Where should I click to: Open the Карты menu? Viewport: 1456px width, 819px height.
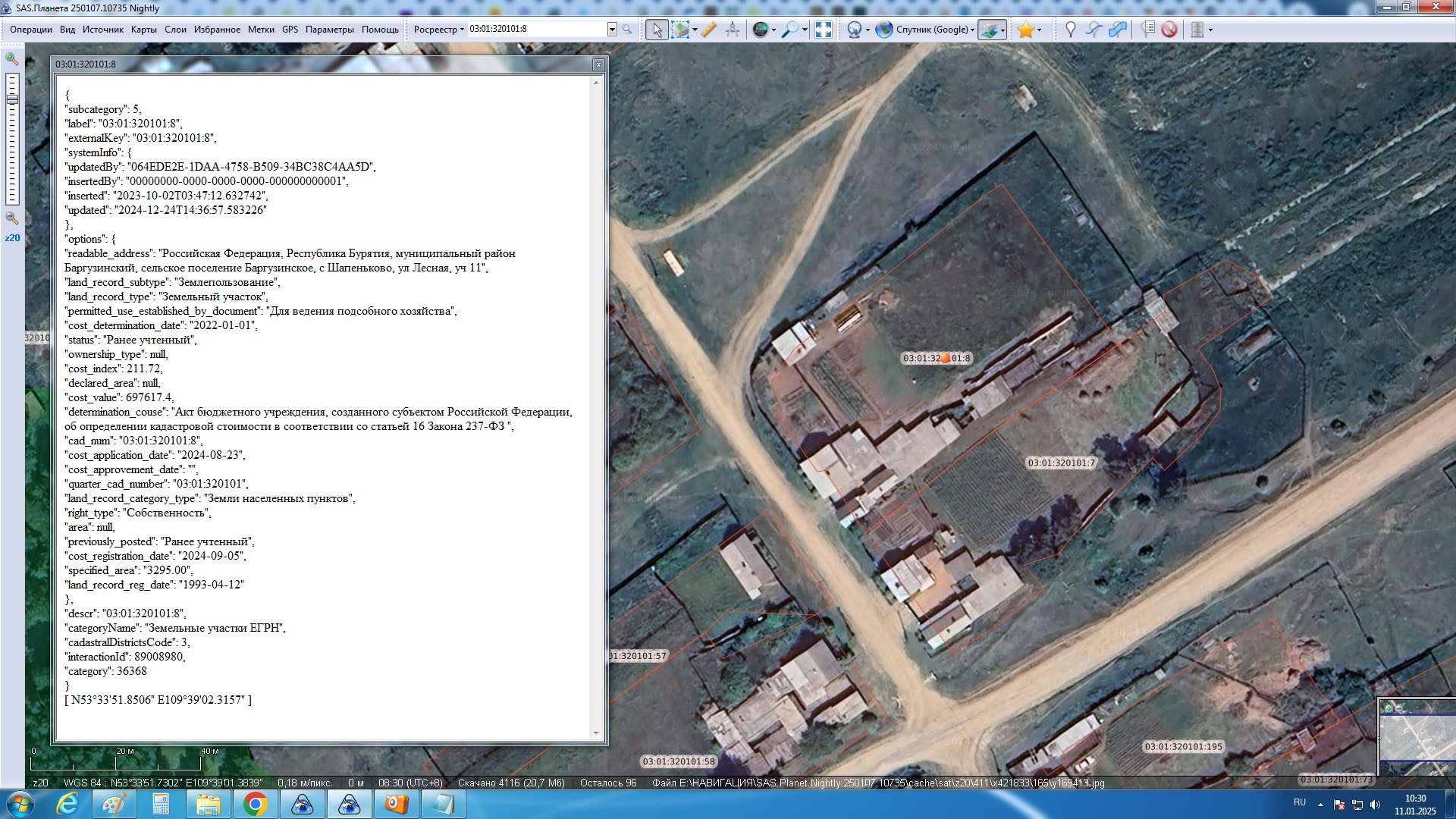pos(143,30)
